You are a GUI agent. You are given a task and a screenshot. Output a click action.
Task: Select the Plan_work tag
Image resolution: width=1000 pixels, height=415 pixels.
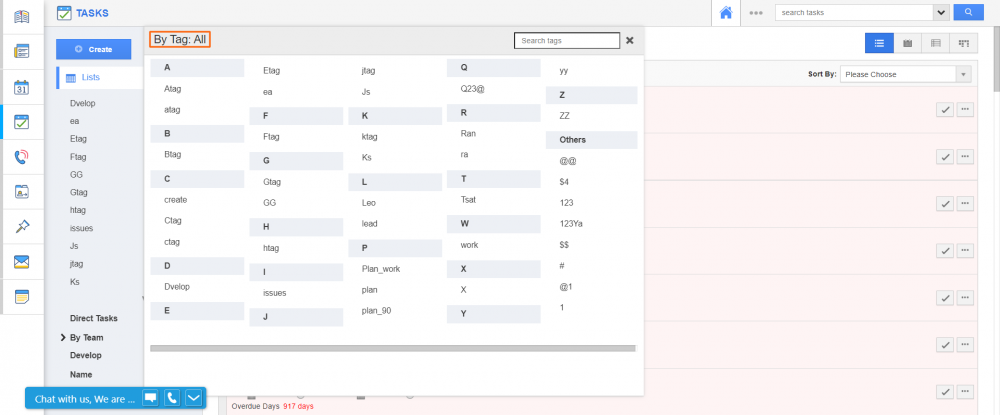pos(381,269)
